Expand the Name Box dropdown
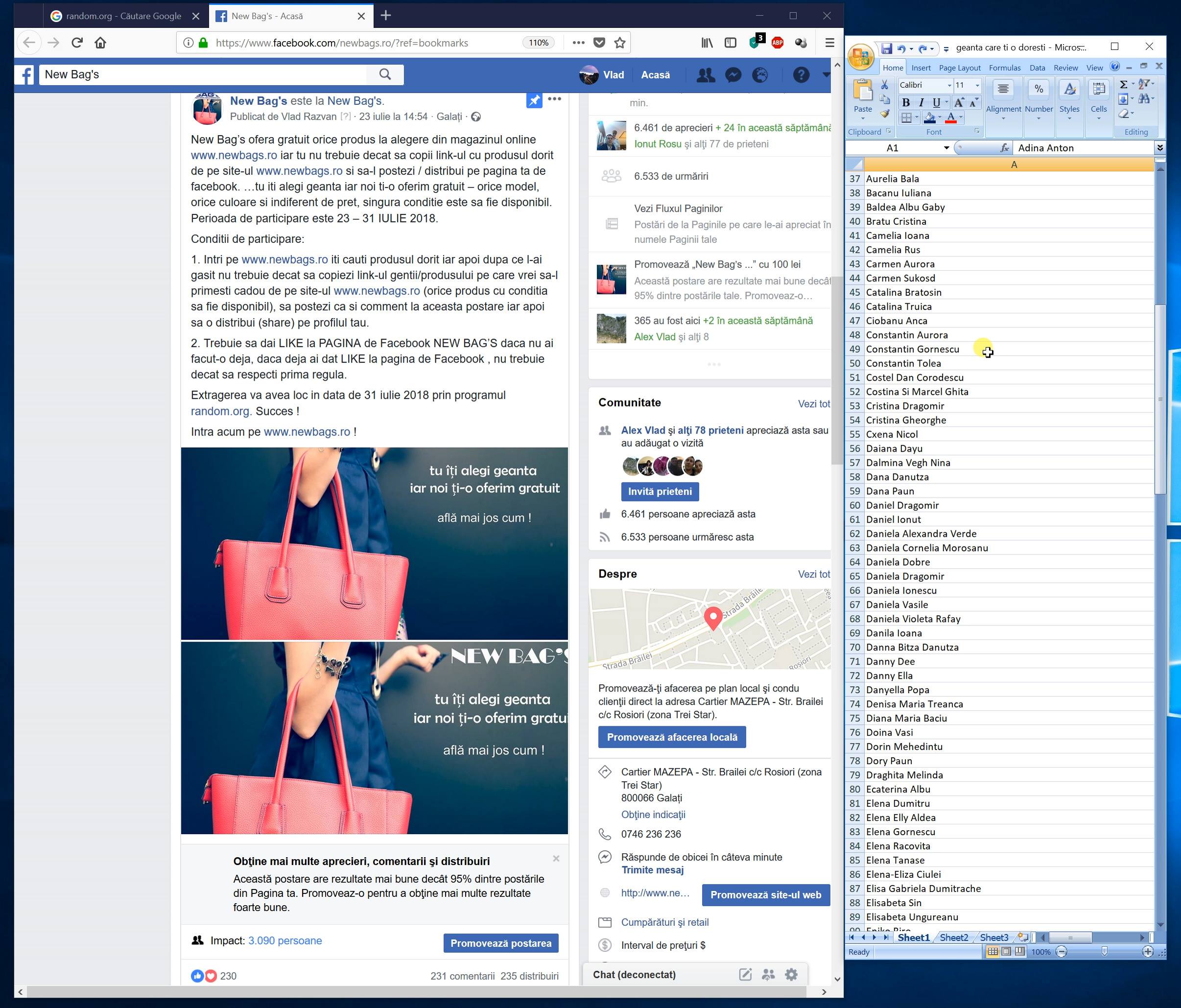 (x=946, y=148)
